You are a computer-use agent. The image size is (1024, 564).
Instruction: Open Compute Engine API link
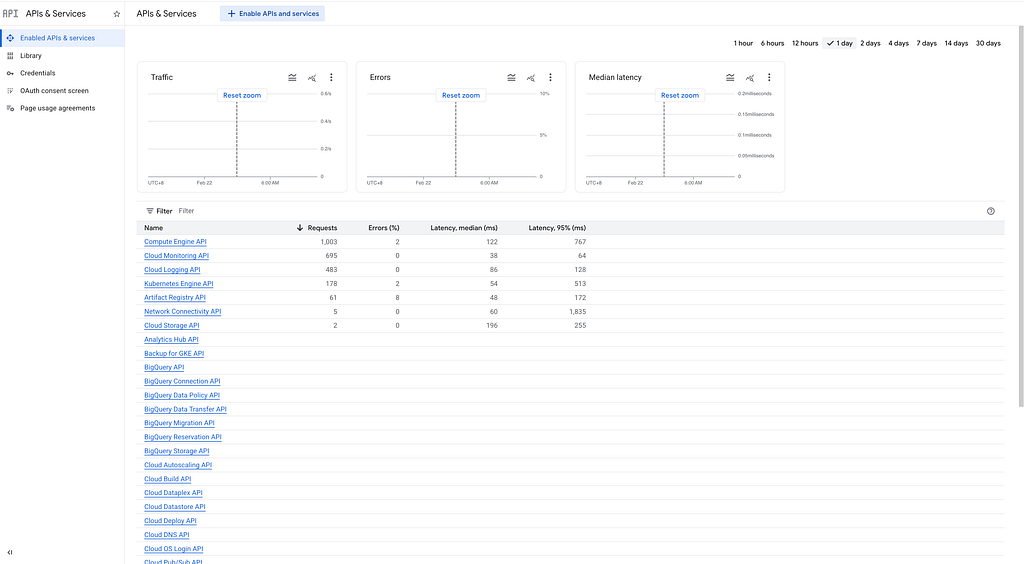175,242
